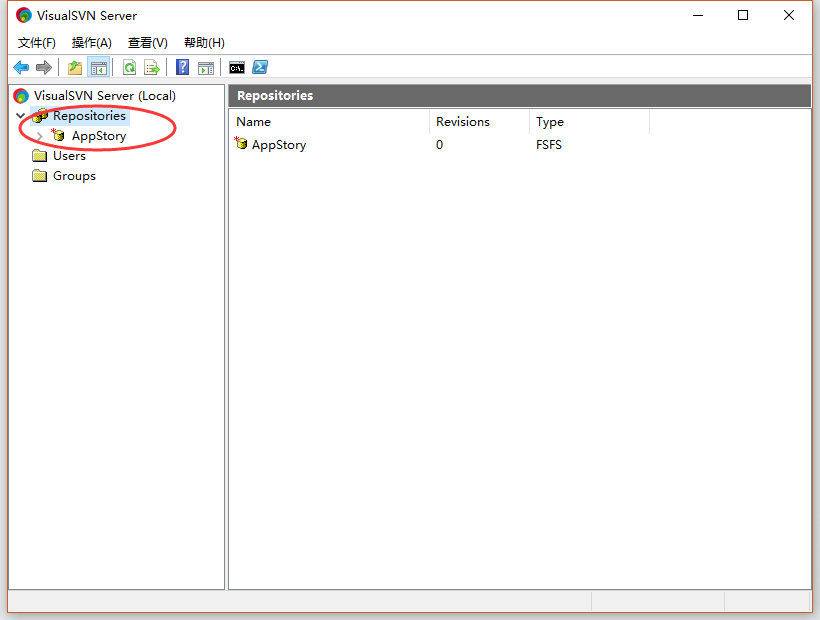820x620 pixels.
Task: Maximize the VisualSVN Server window
Action: [743, 15]
